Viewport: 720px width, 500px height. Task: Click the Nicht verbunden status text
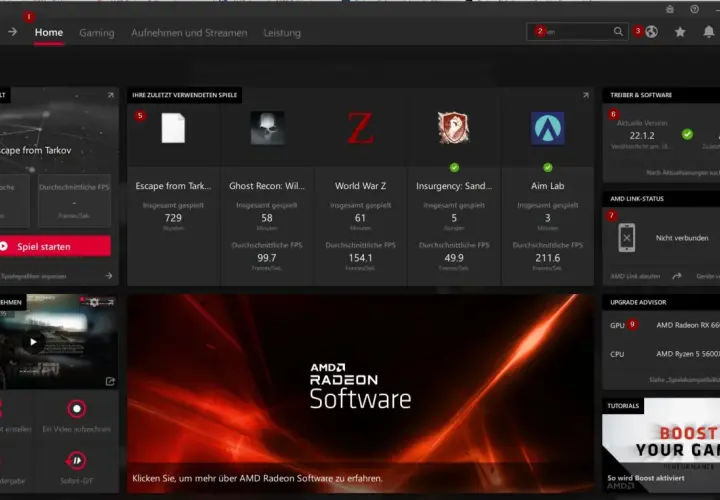(x=681, y=238)
